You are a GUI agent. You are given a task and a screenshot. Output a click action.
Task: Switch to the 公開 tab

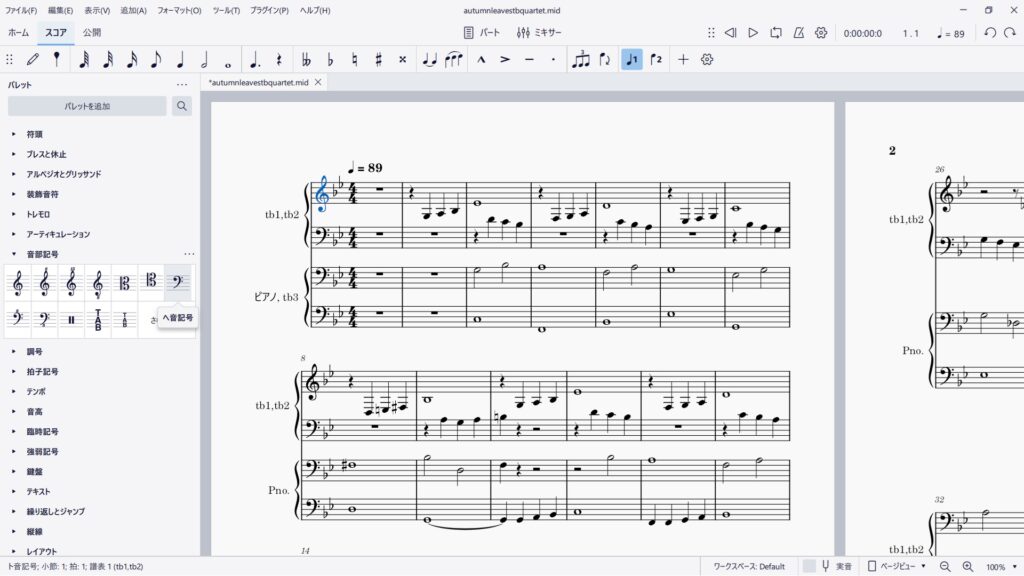coord(92,33)
